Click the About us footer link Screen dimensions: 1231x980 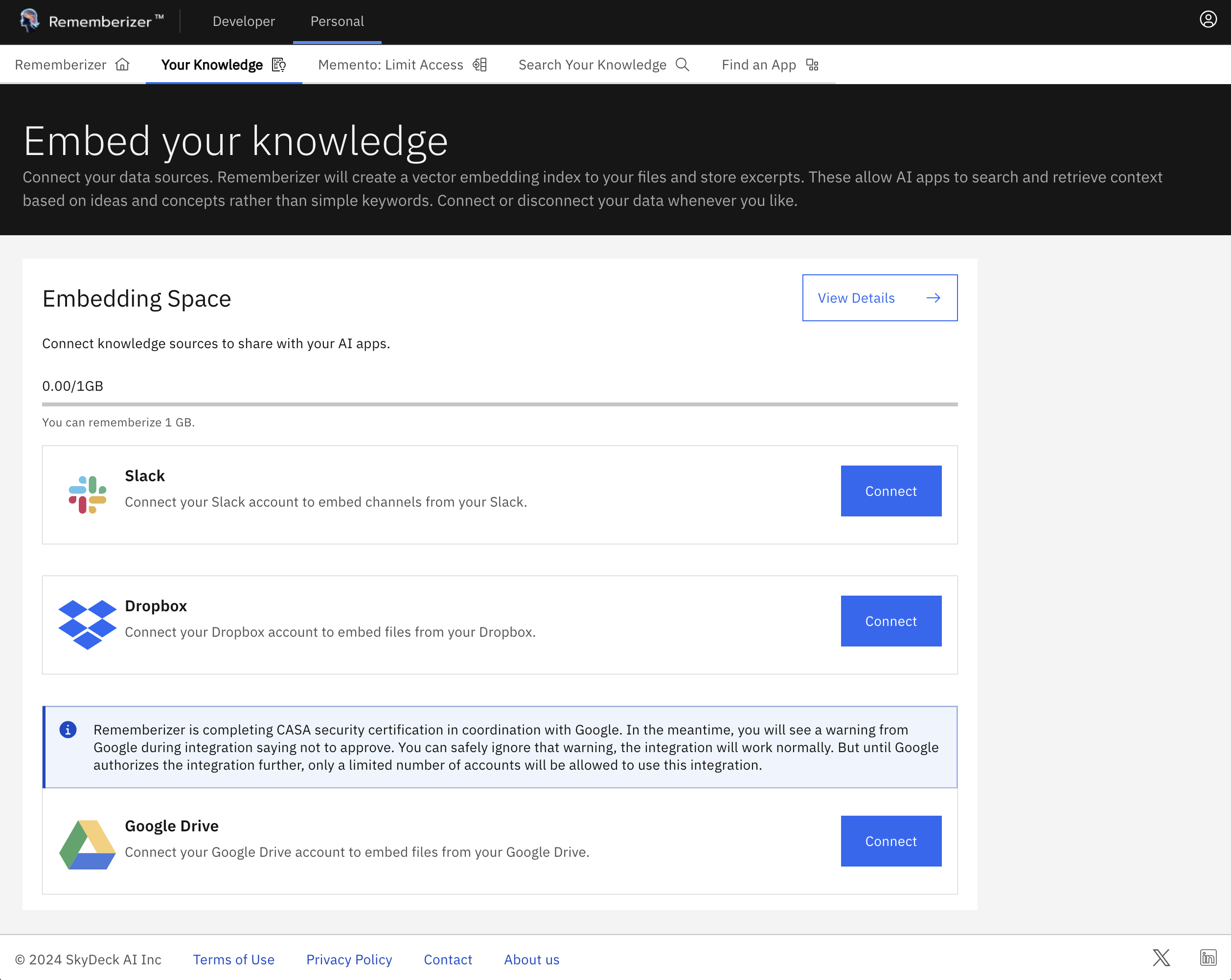coord(531,959)
